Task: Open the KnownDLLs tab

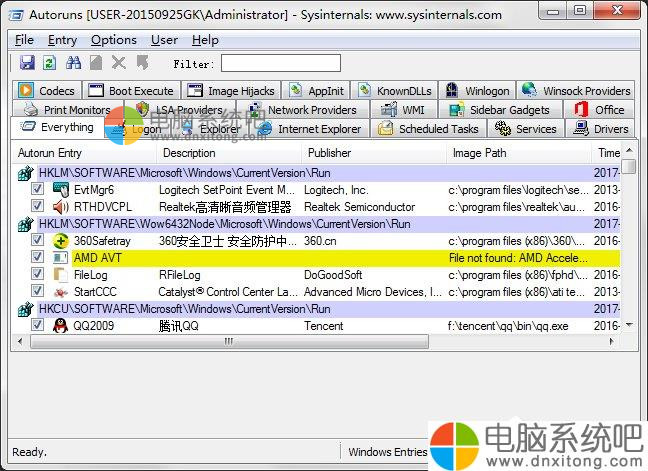Action: [395, 90]
